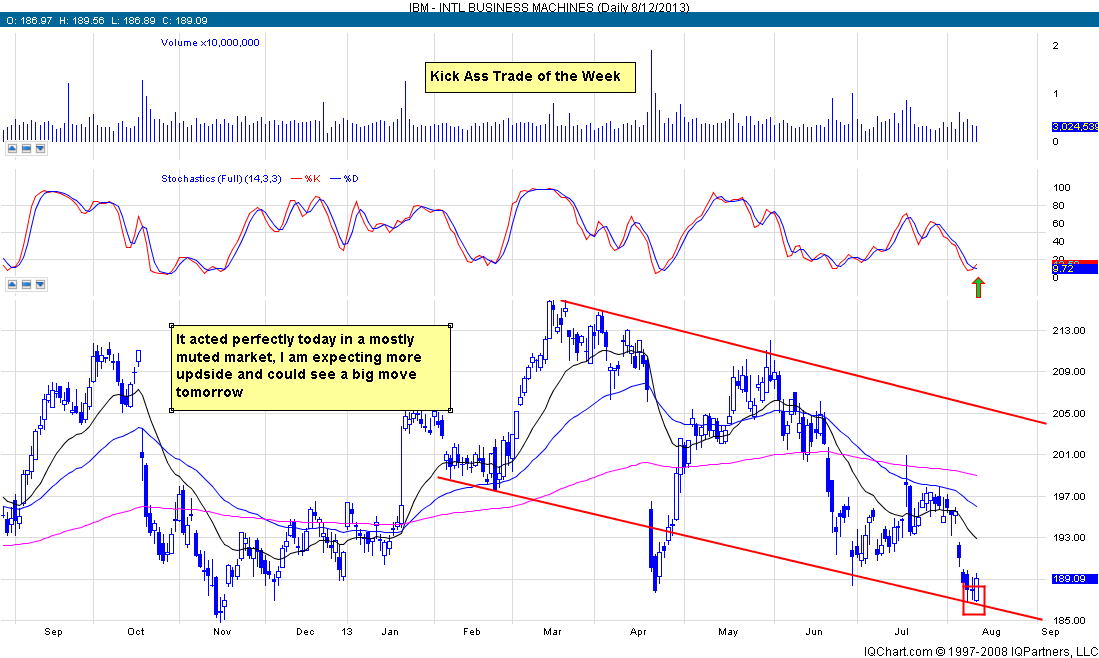Click the move-up arrow in the Volume panel
The height and width of the screenshot is (658, 1099).
[x=14, y=149]
